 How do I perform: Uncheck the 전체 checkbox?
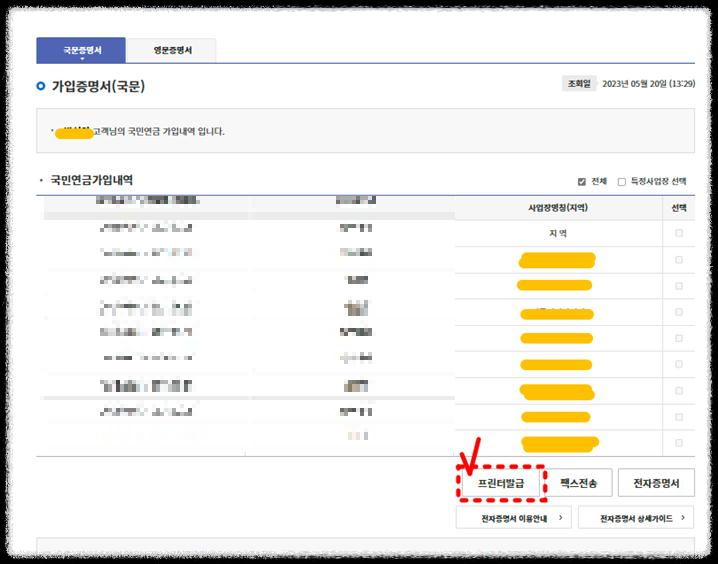pyautogui.click(x=582, y=182)
